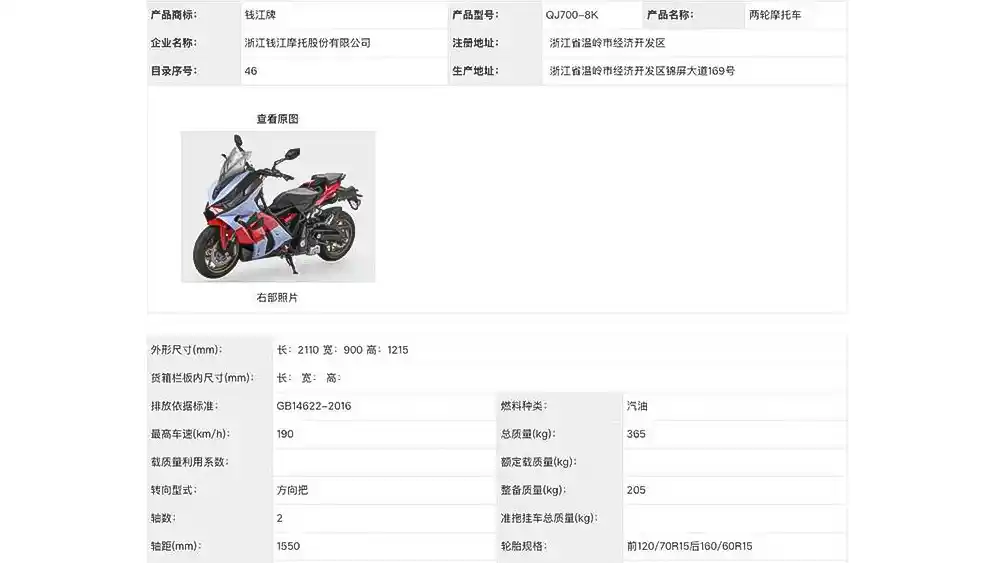Select registered address 浙江省温岭市经济开发区

[607, 43]
